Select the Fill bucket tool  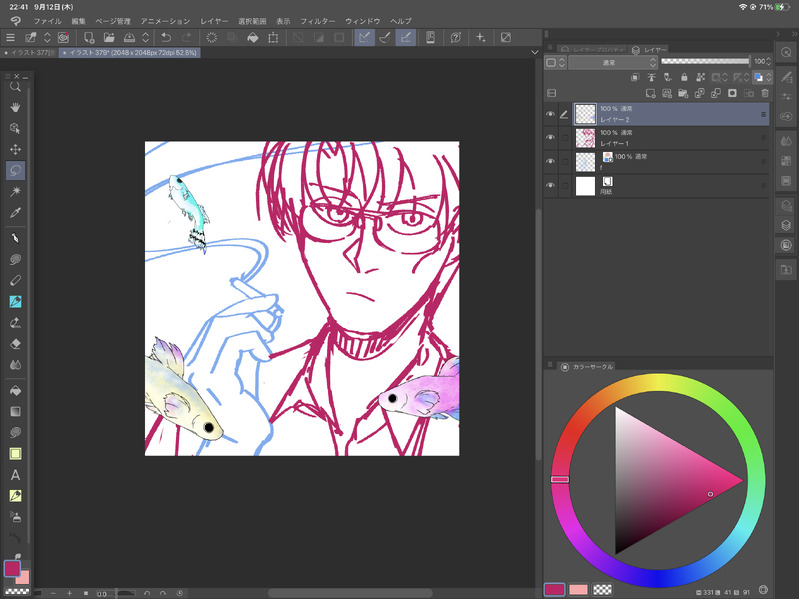click(15, 391)
